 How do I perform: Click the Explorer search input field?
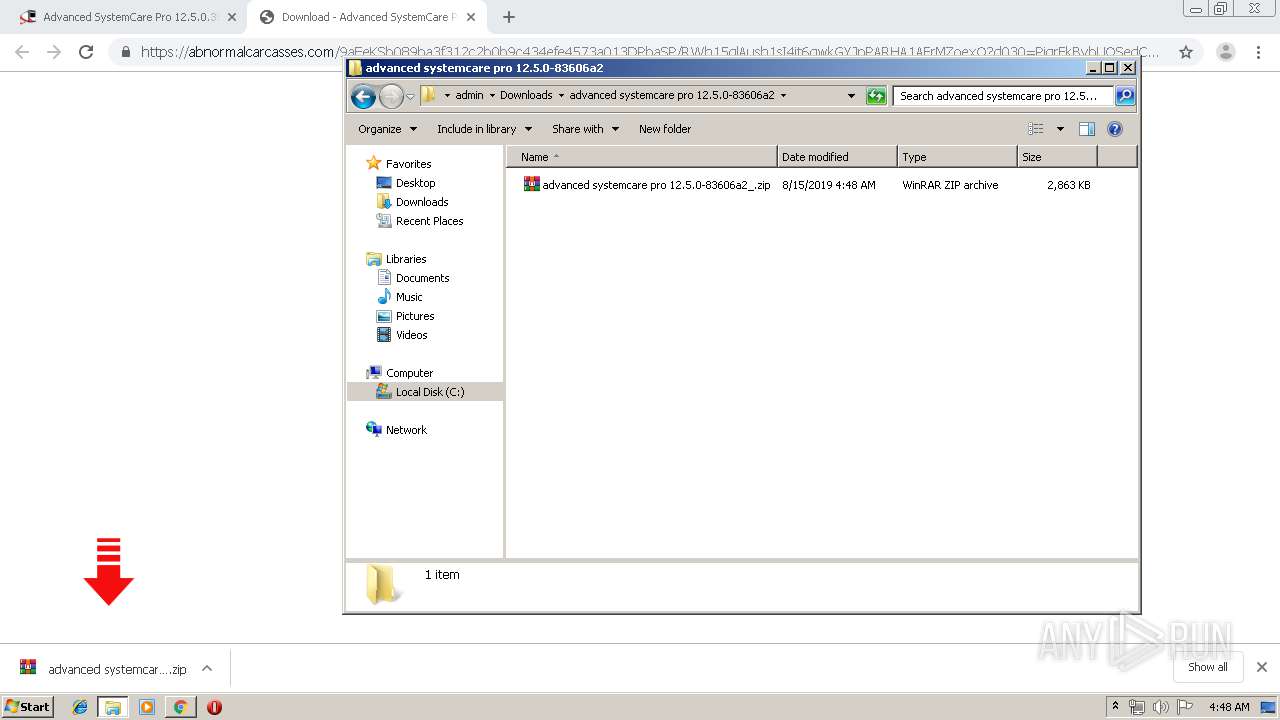pos(1003,96)
